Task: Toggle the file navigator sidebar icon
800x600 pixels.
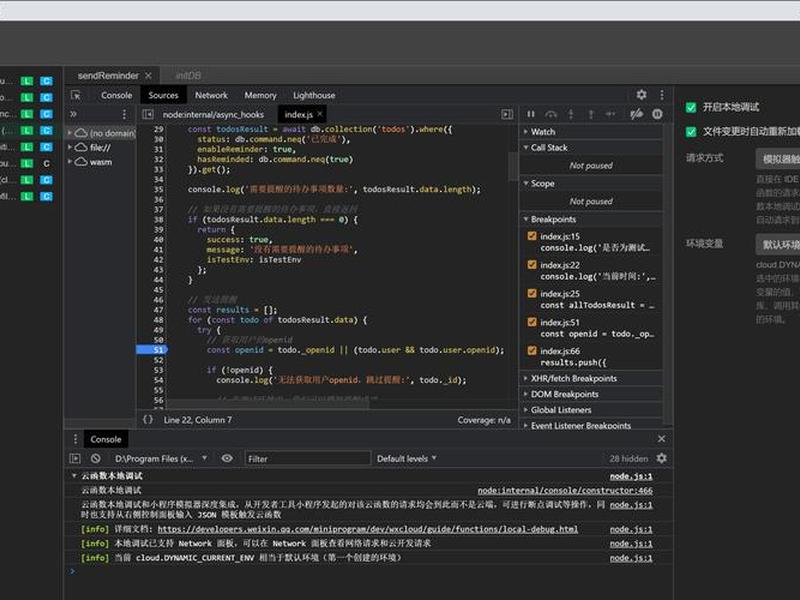Action: (x=148, y=114)
